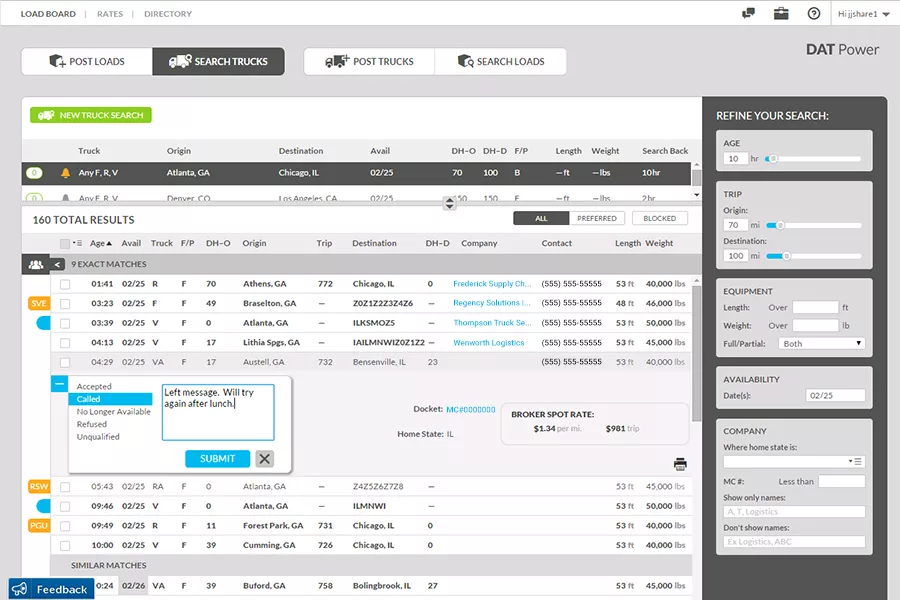The height and width of the screenshot is (600, 900).
Task: Click the status note text area
Action: [218, 412]
